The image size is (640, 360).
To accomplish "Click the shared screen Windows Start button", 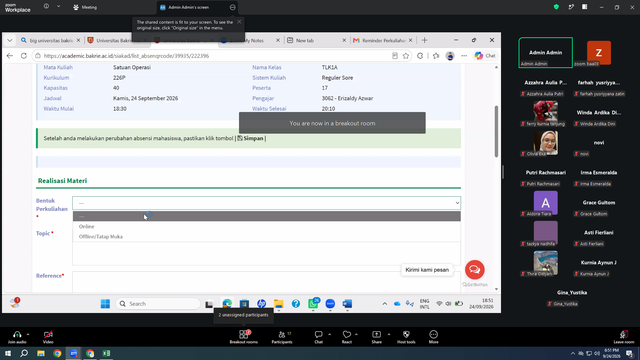I will [105, 304].
